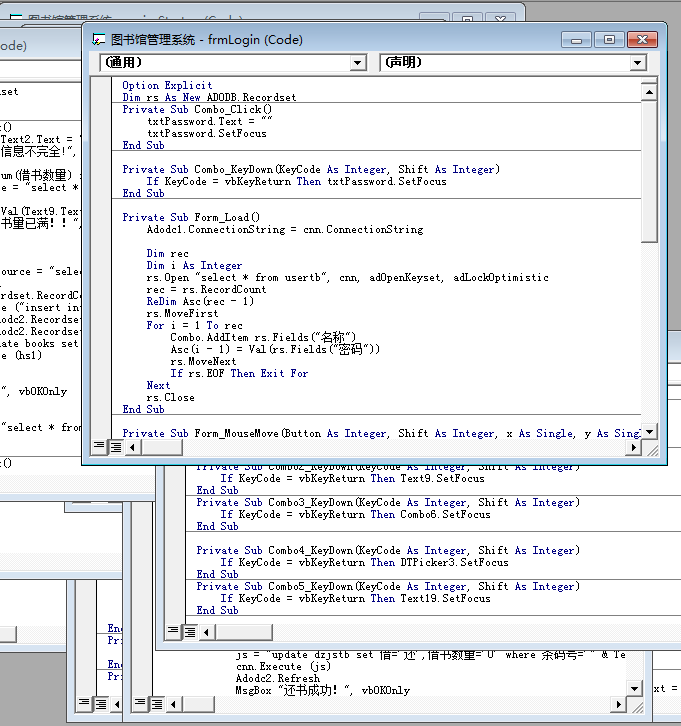Minimize the frmLogin code window
Image resolution: width=681 pixels, height=726 pixels.
(577, 40)
